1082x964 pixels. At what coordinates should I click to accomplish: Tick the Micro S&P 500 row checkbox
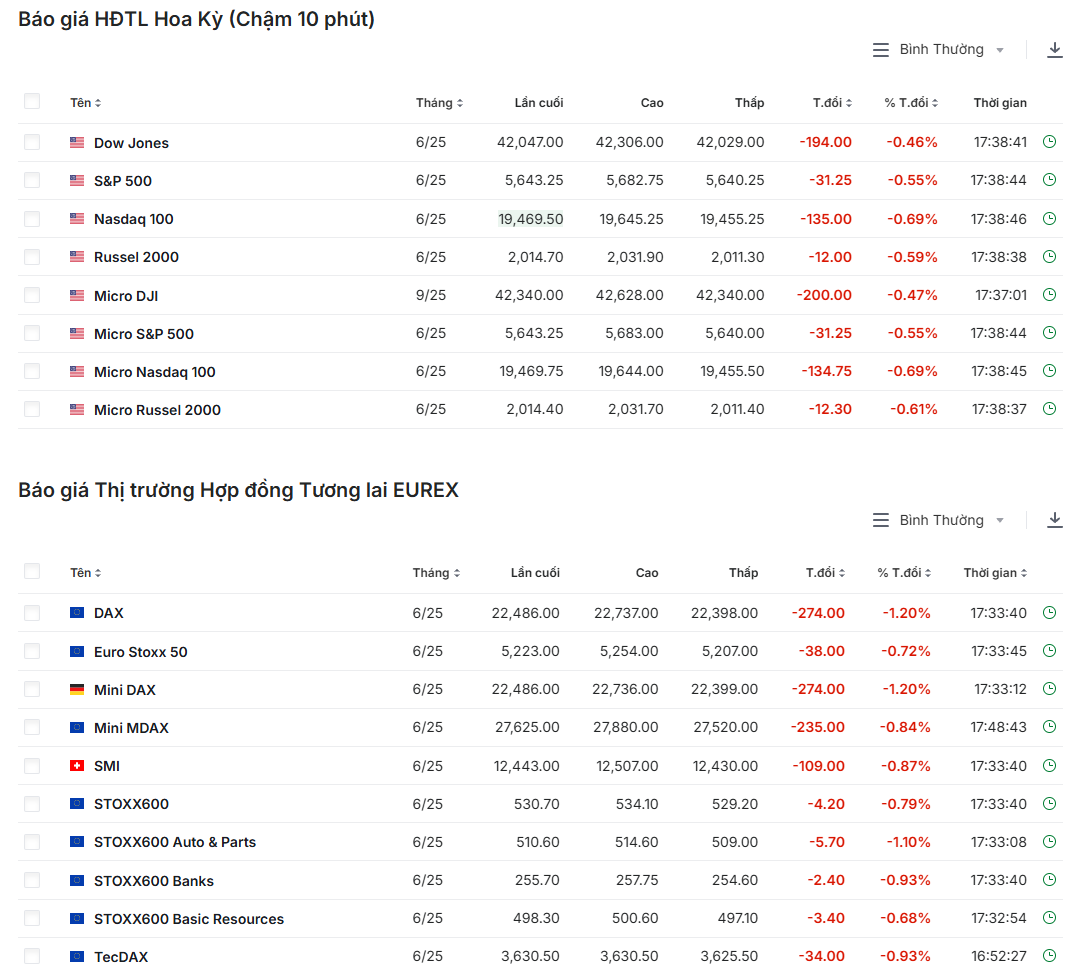[x=32, y=333]
